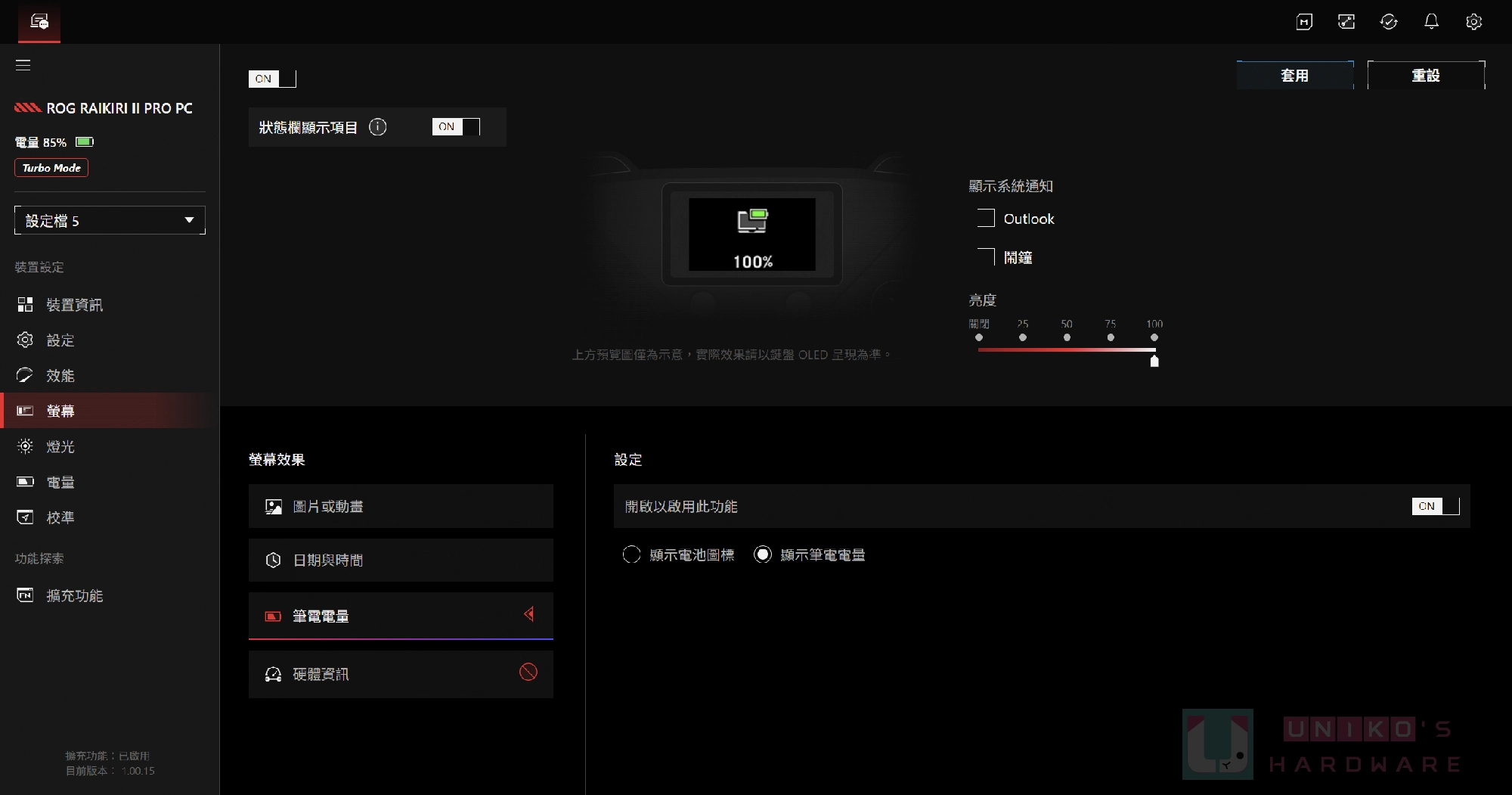The image size is (1512, 795).
Task: Toggle the 開啟以啟用此功能 switch
Action: 1435,506
